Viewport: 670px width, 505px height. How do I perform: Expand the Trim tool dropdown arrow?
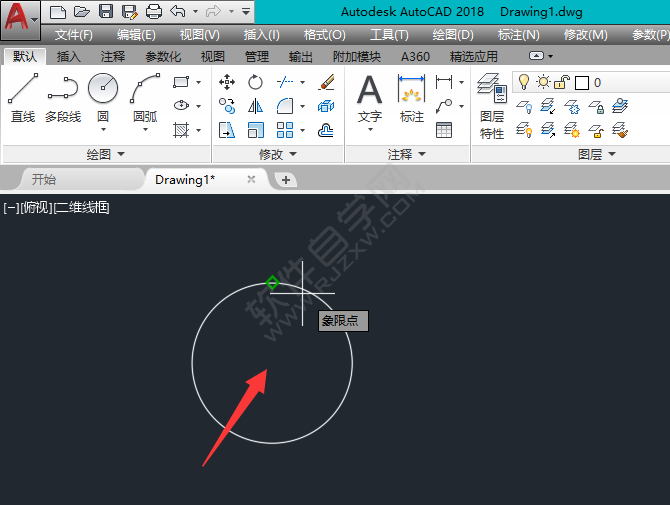point(303,82)
